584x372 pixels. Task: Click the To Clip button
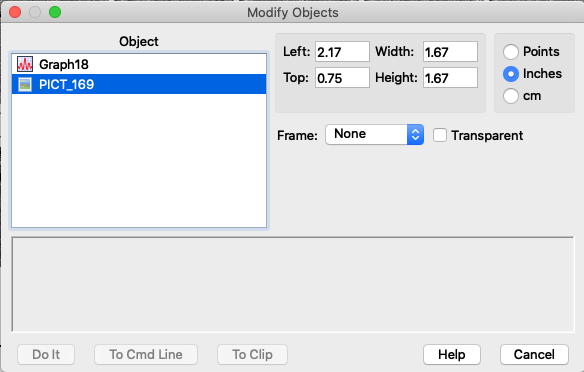point(253,354)
